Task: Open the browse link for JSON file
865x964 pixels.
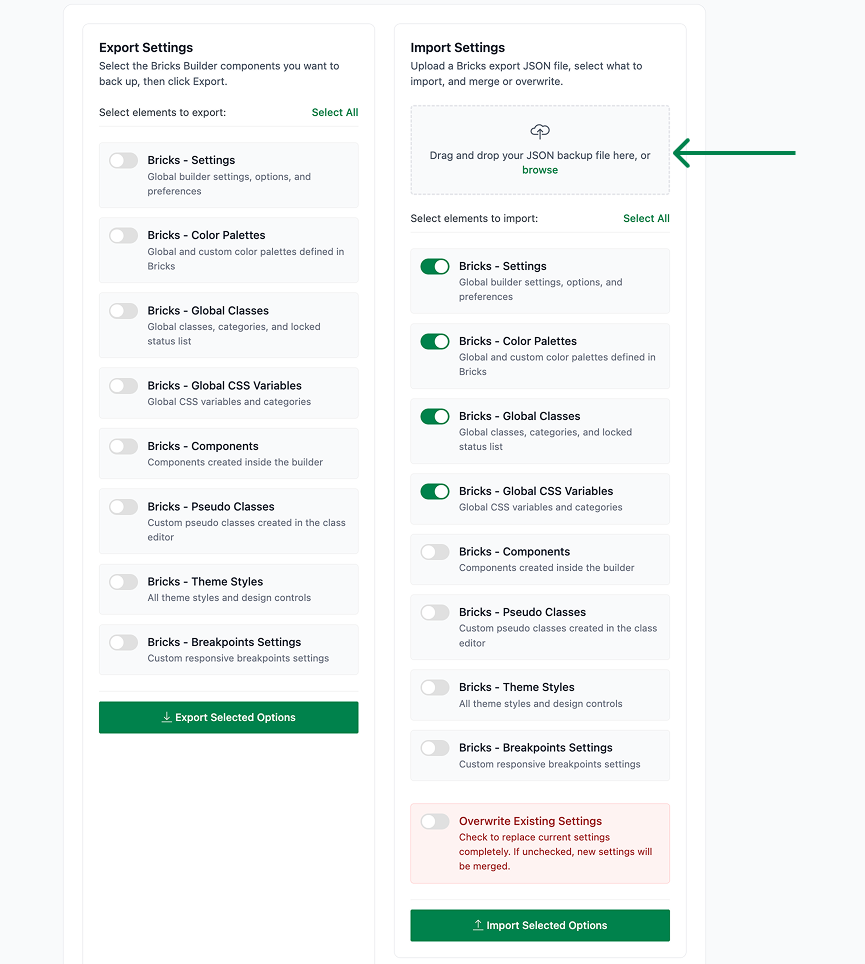Action: 540,170
